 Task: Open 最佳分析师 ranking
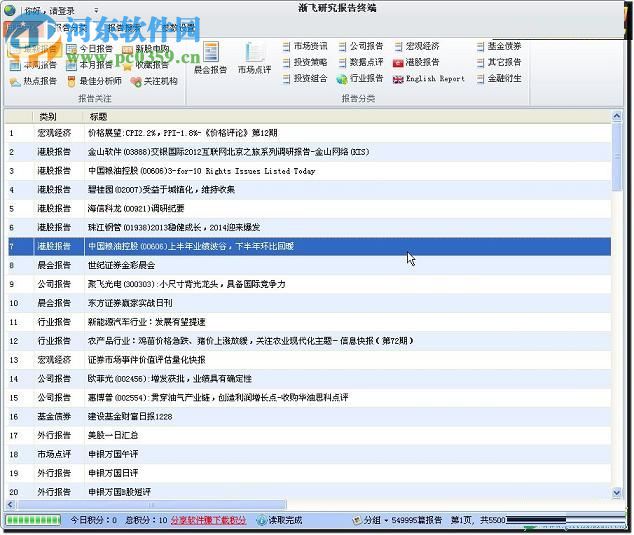[94, 81]
